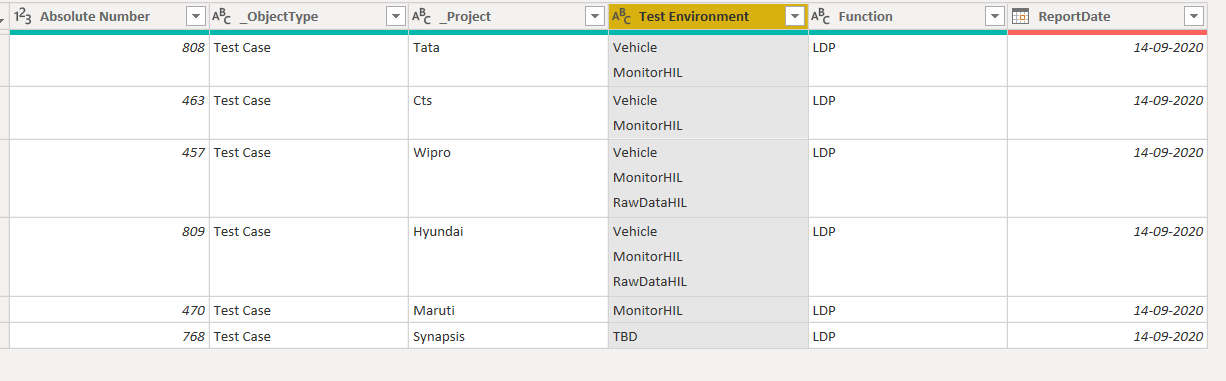Image resolution: width=1226 pixels, height=381 pixels.
Task: Click the Test Case cell in the Hyundai row
Action: (x=309, y=257)
